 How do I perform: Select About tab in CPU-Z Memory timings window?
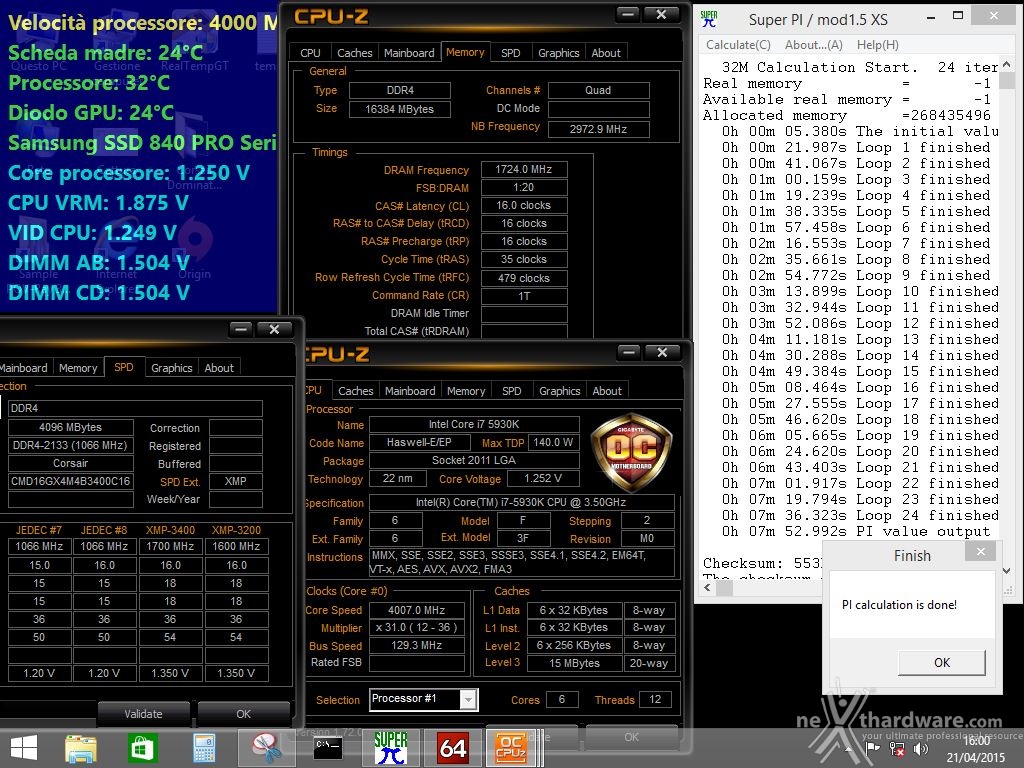[606, 53]
